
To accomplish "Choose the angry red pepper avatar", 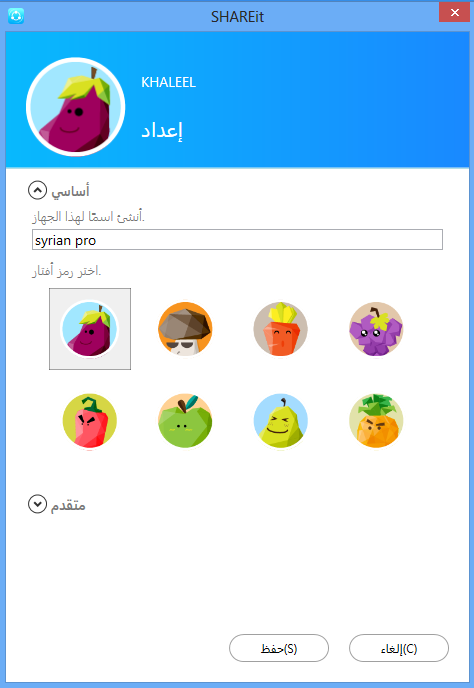I will pos(90,420).
